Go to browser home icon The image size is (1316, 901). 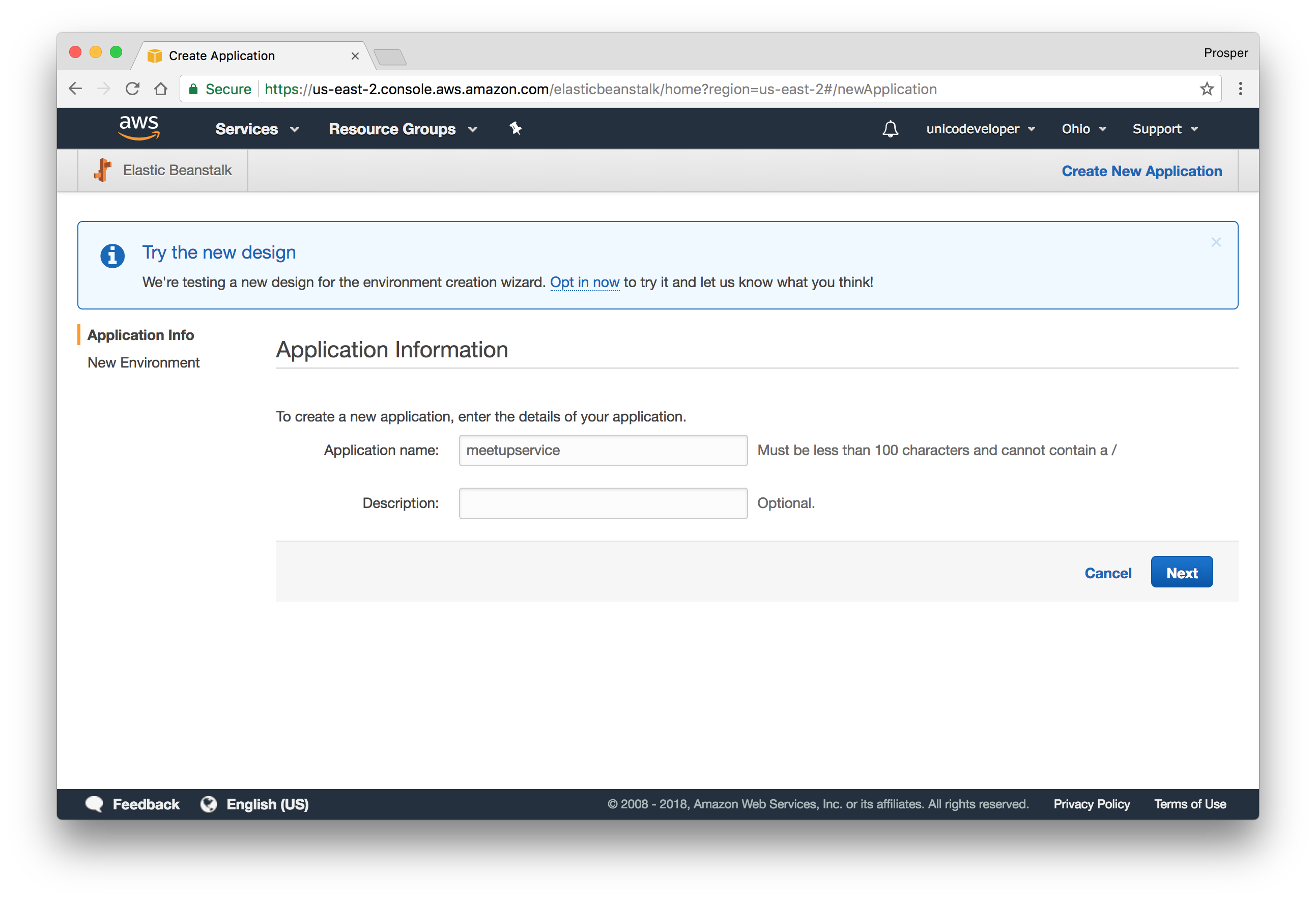pos(161,89)
